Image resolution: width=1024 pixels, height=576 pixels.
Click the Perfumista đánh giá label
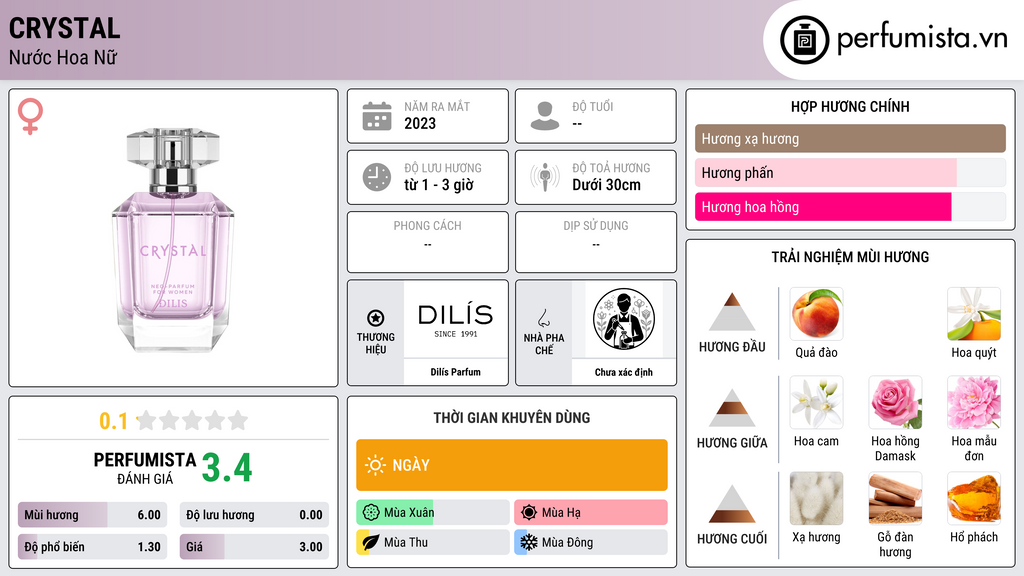[145, 468]
